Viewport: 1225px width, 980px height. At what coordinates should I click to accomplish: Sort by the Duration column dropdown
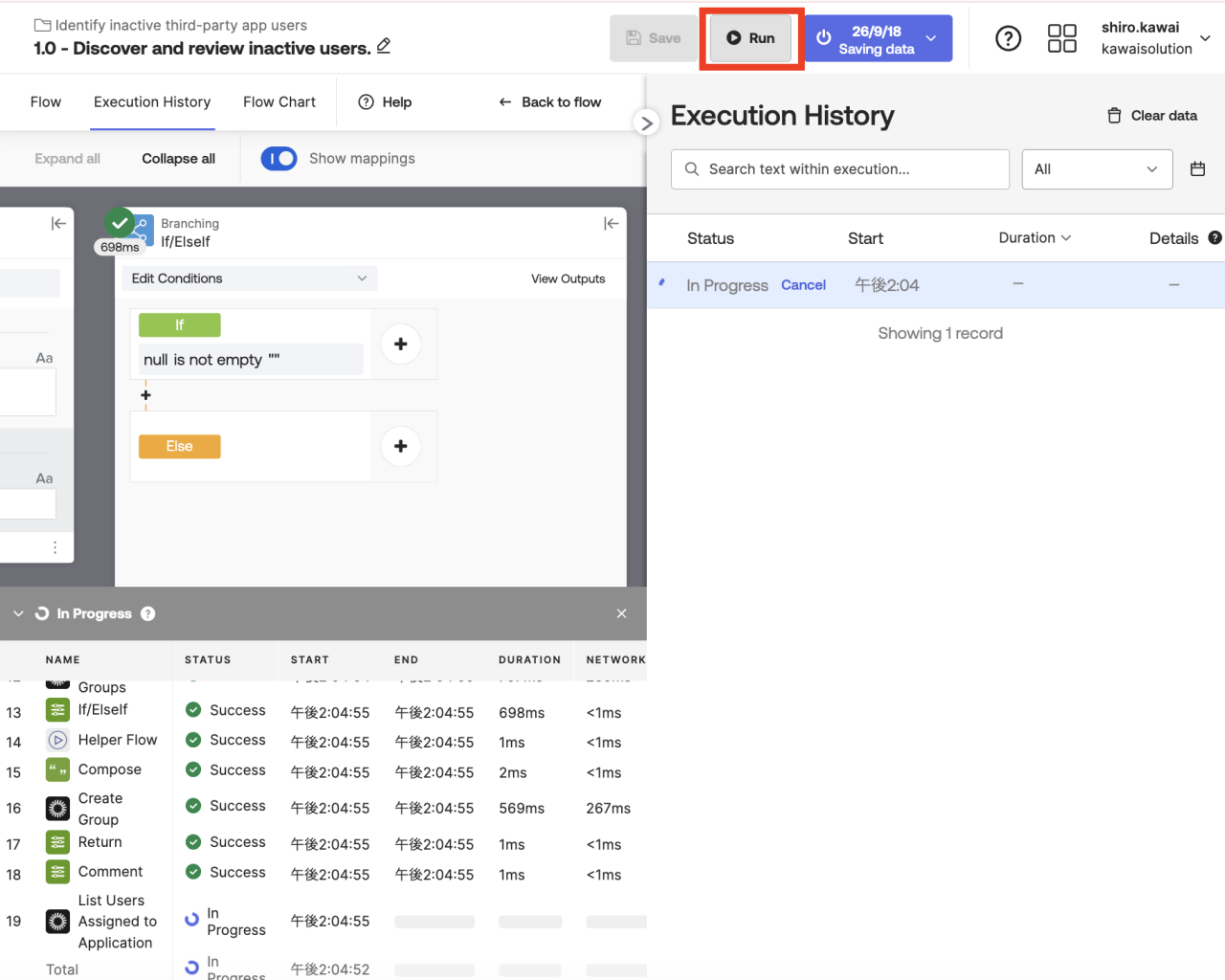pyautogui.click(x=1035, y=237)
